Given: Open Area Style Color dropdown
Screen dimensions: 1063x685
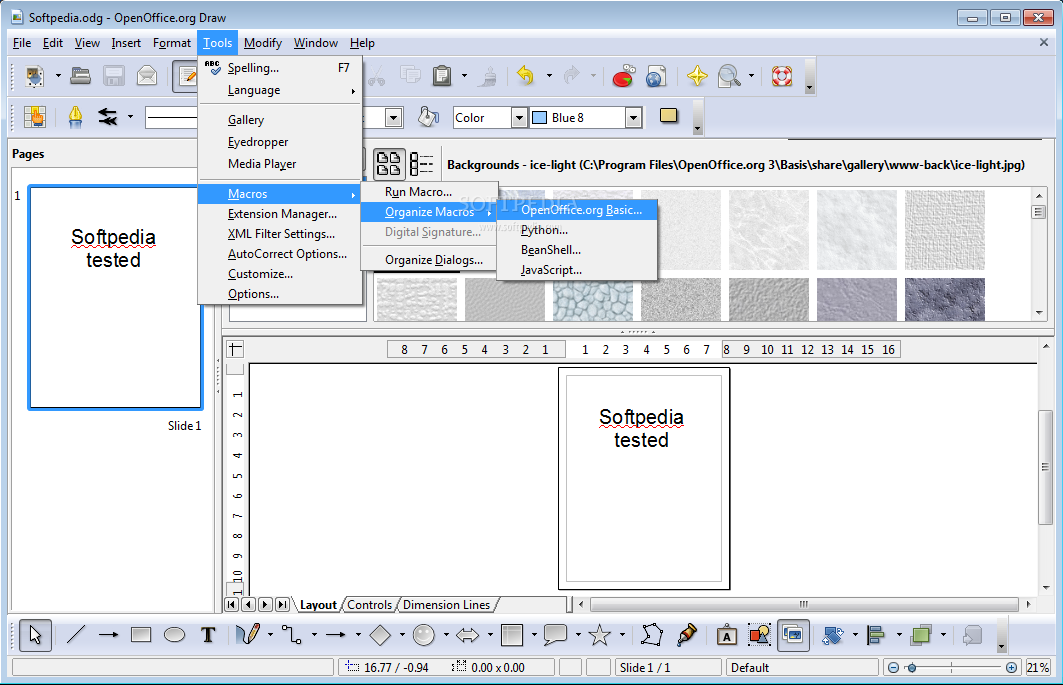Looking at the screenshot, I should 519,118.
